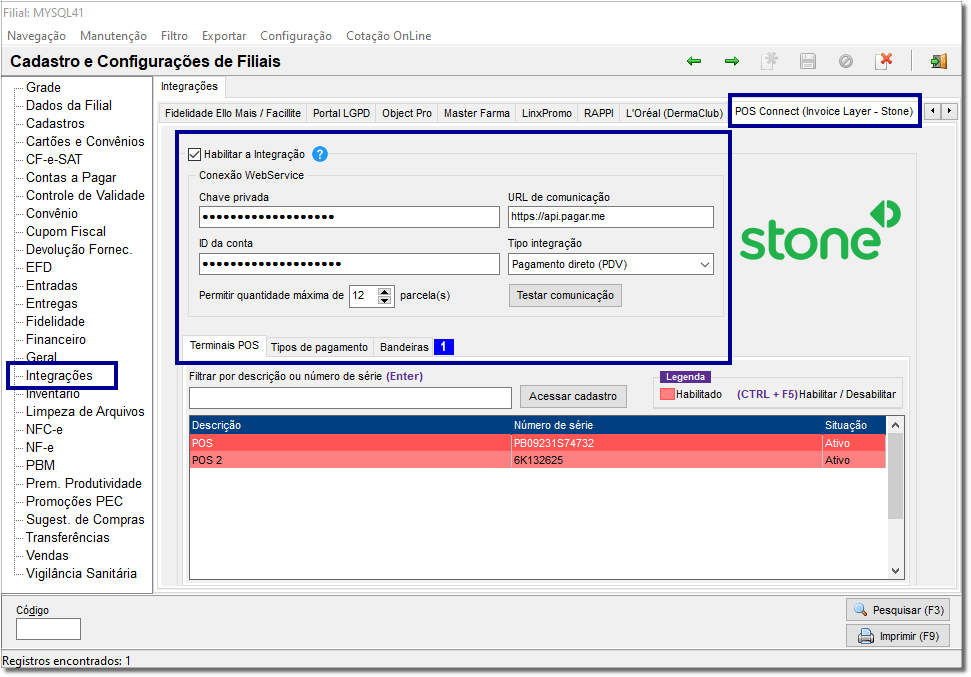Image resolution: width=971 pixels, height=677 pixels.
Task: Select the POS 2 table row
Action: pyautogui.click(x=537, y=460)
